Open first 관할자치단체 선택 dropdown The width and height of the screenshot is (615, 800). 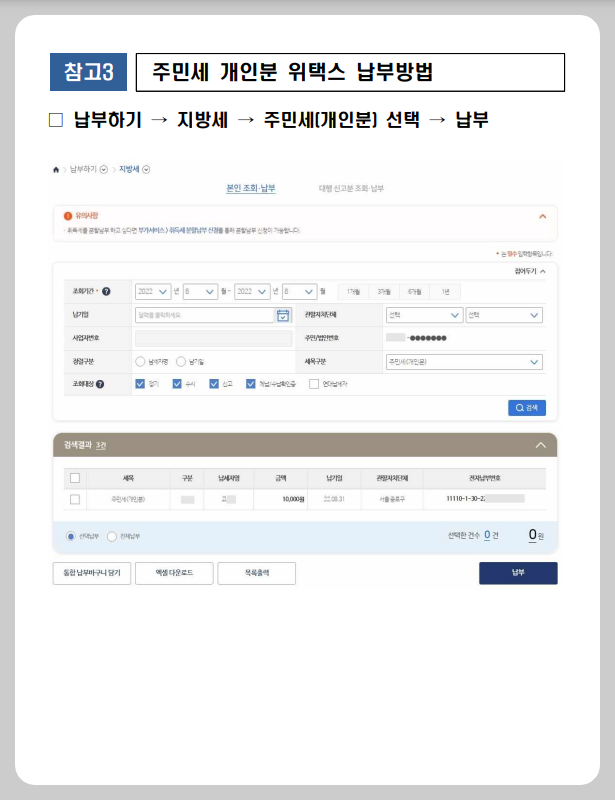(x=424, y=315)
